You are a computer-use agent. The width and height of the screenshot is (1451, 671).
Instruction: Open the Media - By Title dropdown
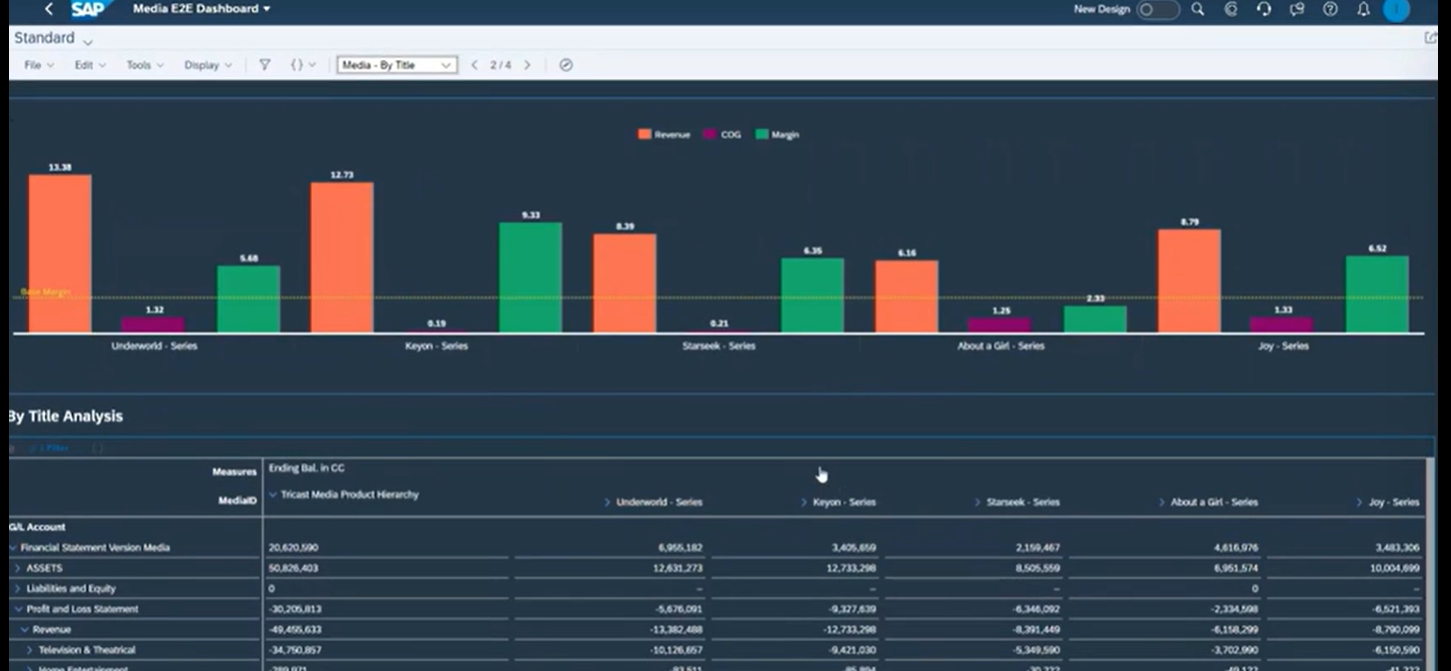[x=397, y=65]
